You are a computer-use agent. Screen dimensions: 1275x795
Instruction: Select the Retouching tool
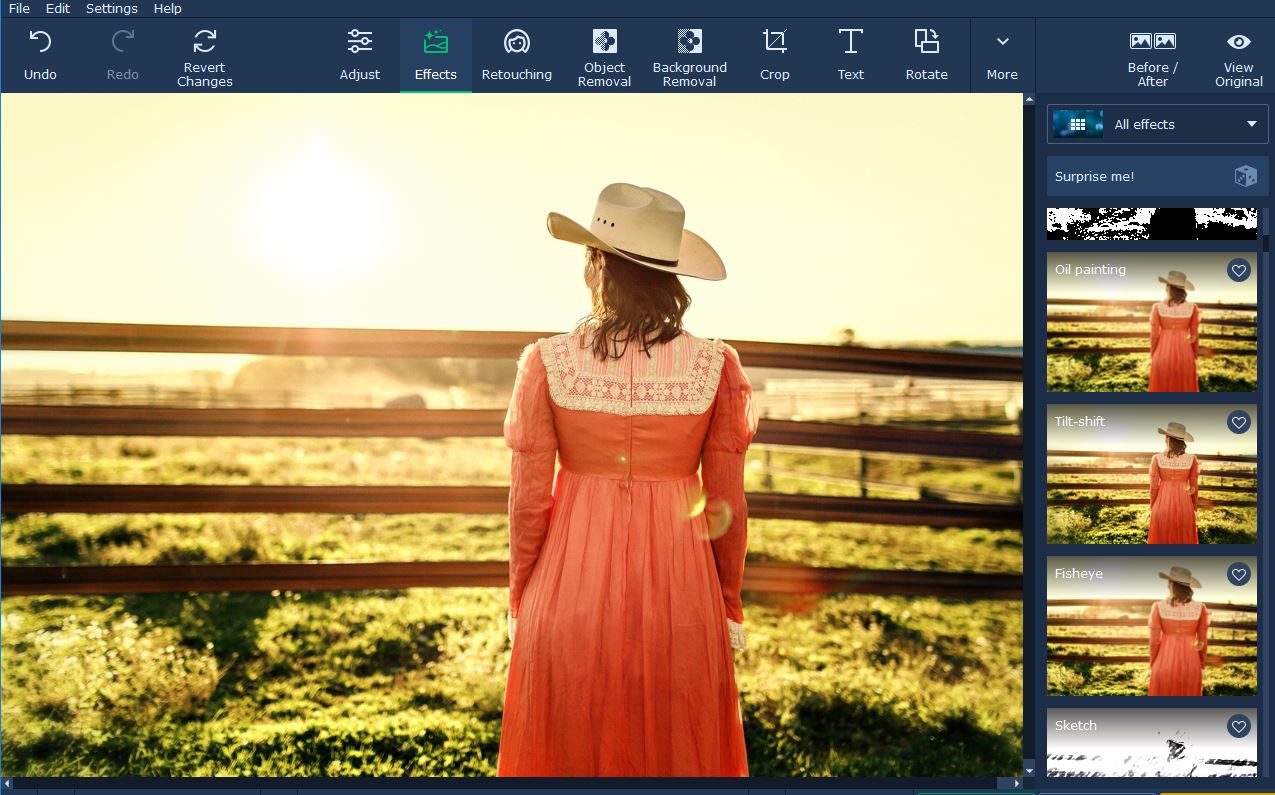517,55
